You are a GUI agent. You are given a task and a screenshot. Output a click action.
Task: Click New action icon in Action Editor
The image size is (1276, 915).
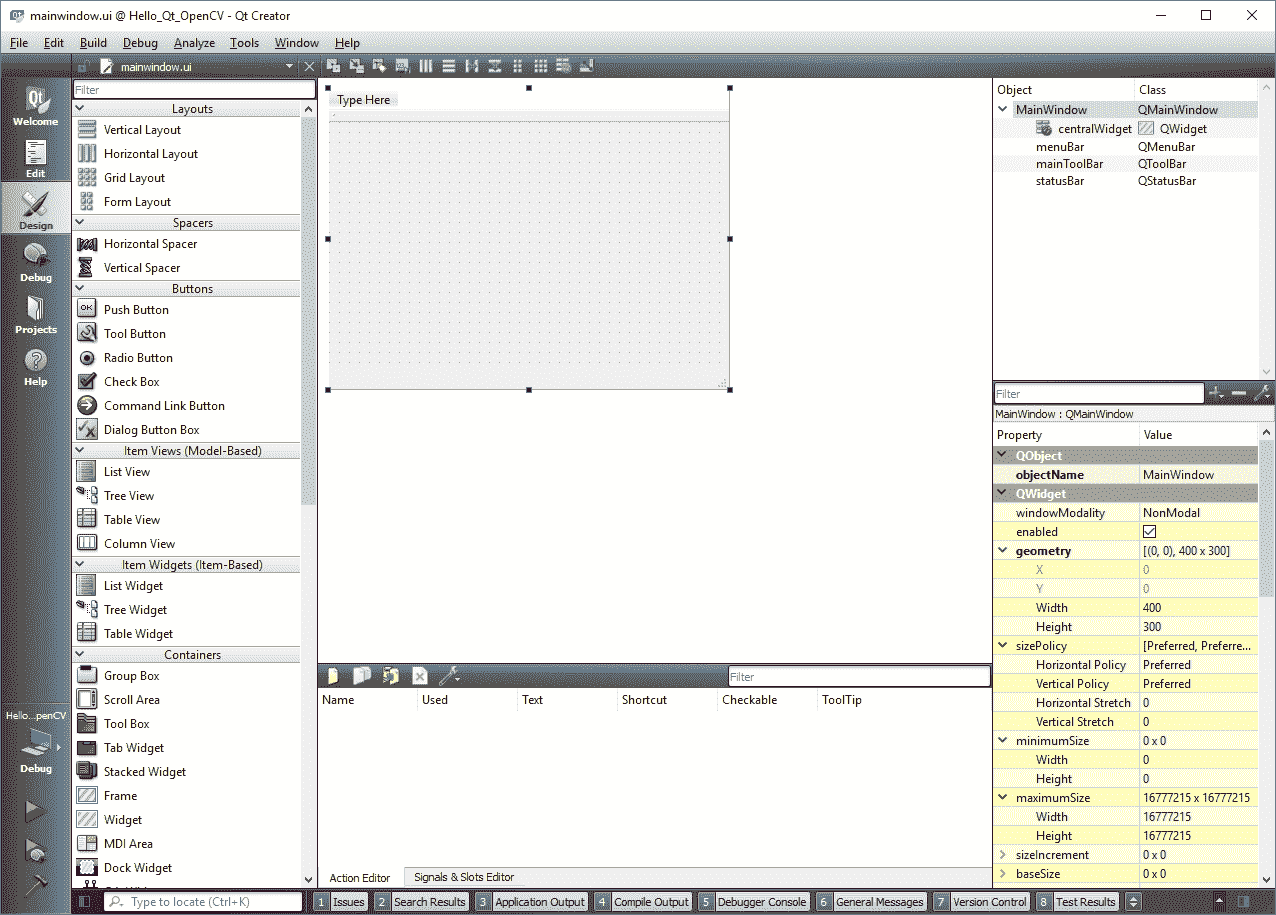tap(332, 676)
